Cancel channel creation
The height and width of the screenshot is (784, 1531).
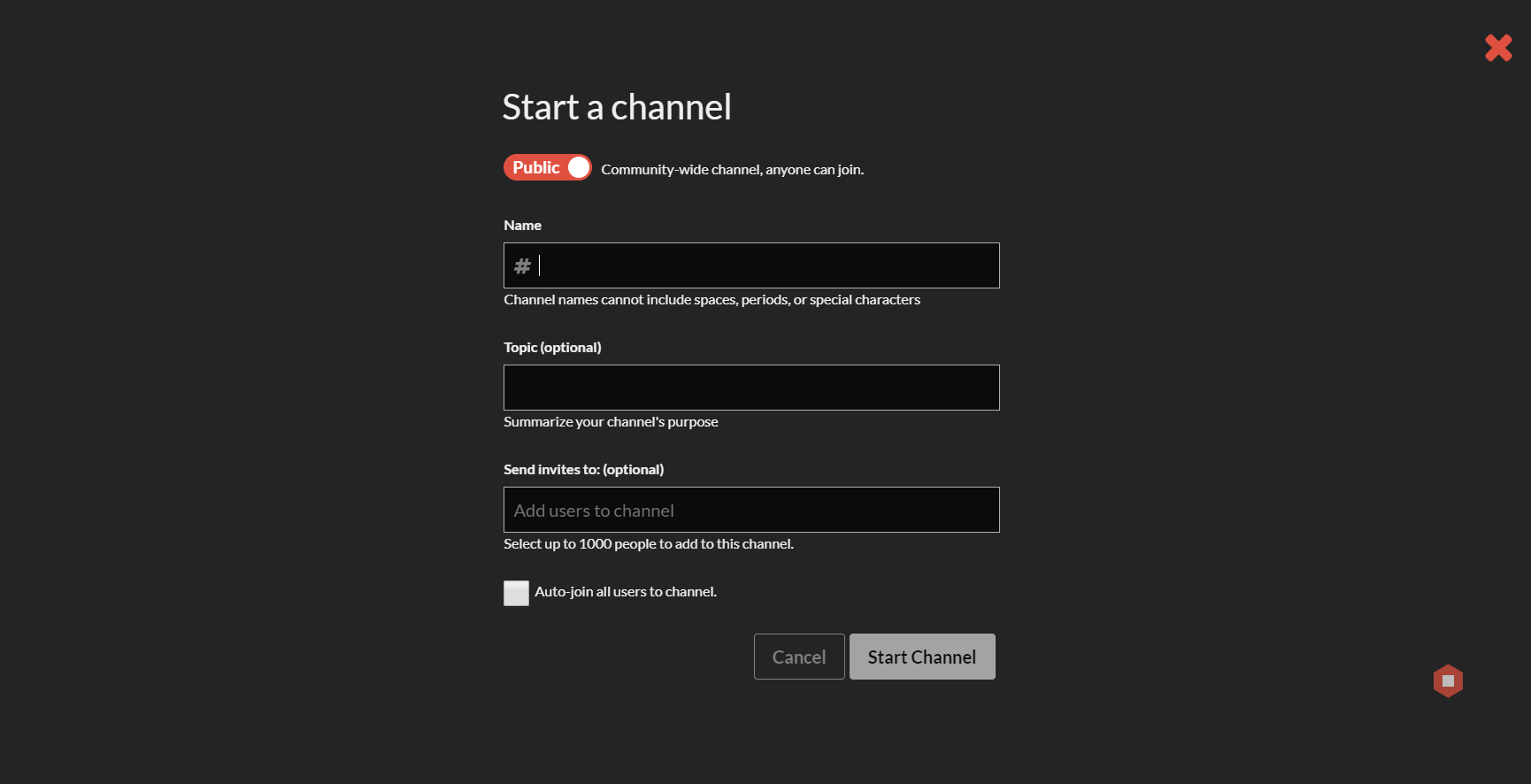(x=799, y=657)
